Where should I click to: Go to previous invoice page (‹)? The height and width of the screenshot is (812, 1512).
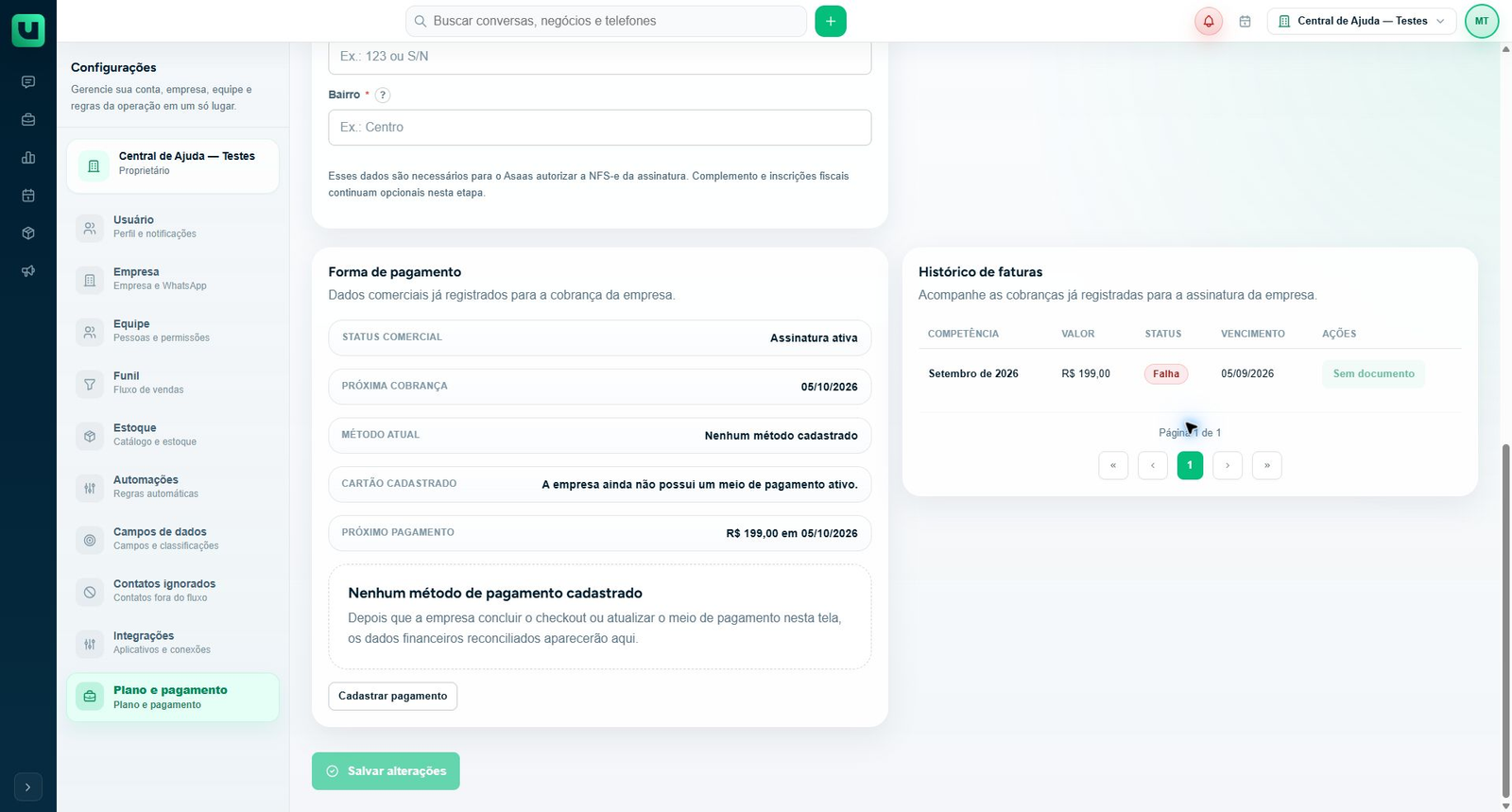point(1153,465)
